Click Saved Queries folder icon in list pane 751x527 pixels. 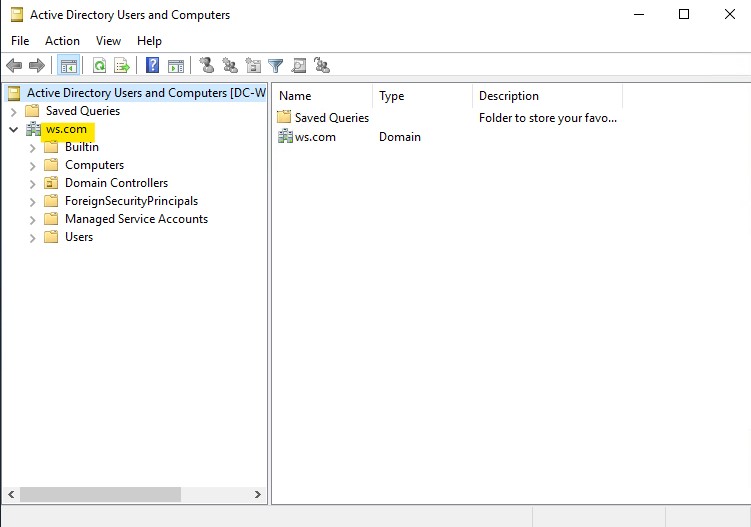pyautogui.click(x=284, y=117)
